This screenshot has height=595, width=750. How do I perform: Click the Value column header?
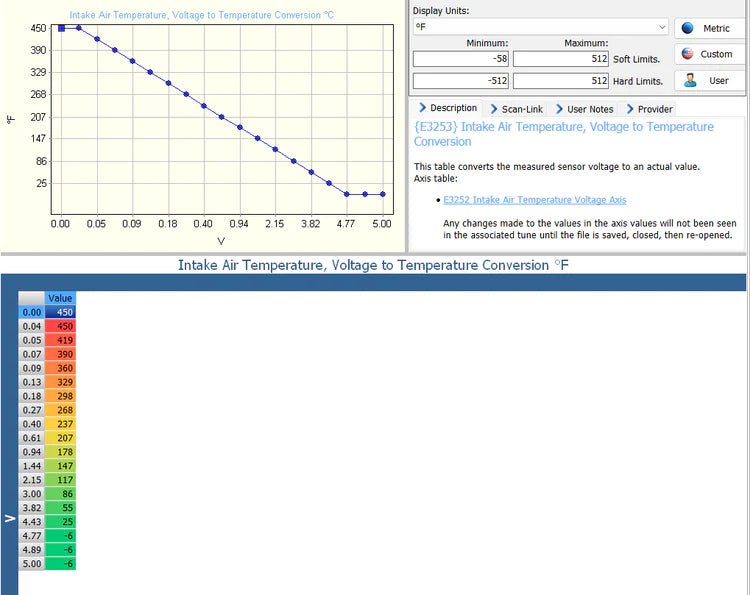(60, 298)
